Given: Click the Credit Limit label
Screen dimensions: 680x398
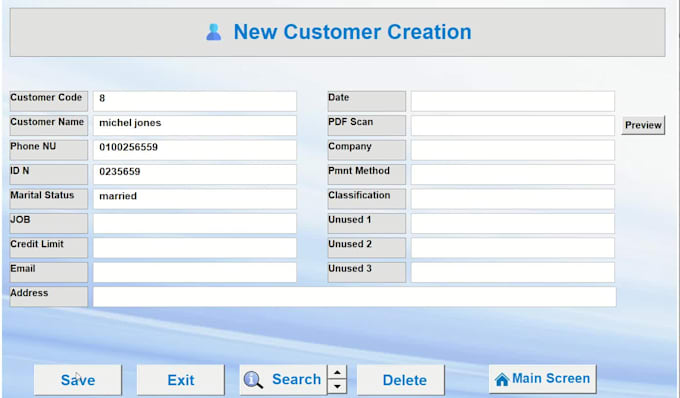Looking at the screenshot, I should click(x=49, y=248).
